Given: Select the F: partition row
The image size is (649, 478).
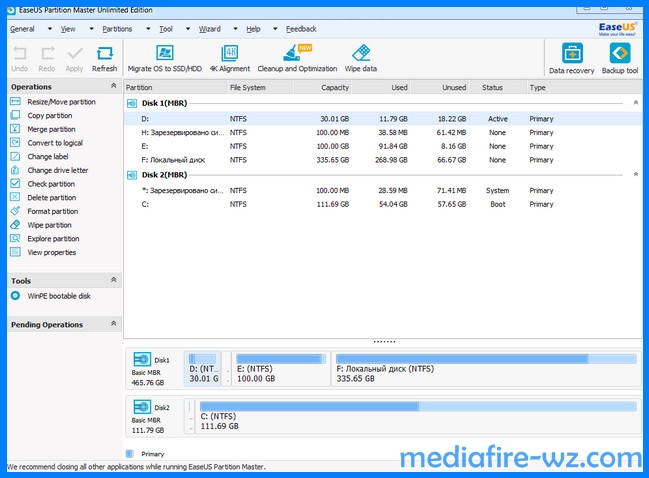Looking at the screenshot, I should (383, 160).
